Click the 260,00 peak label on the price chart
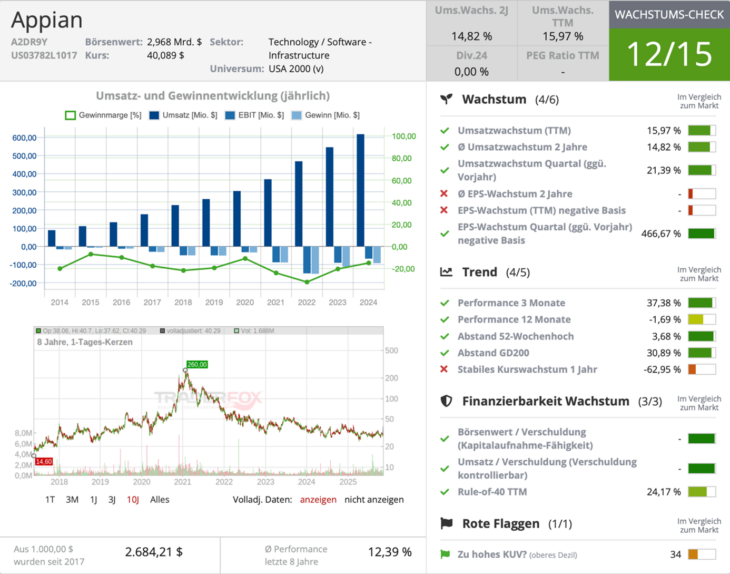The image size is (730, 574). pyautogui.click(x=196, y=365)
